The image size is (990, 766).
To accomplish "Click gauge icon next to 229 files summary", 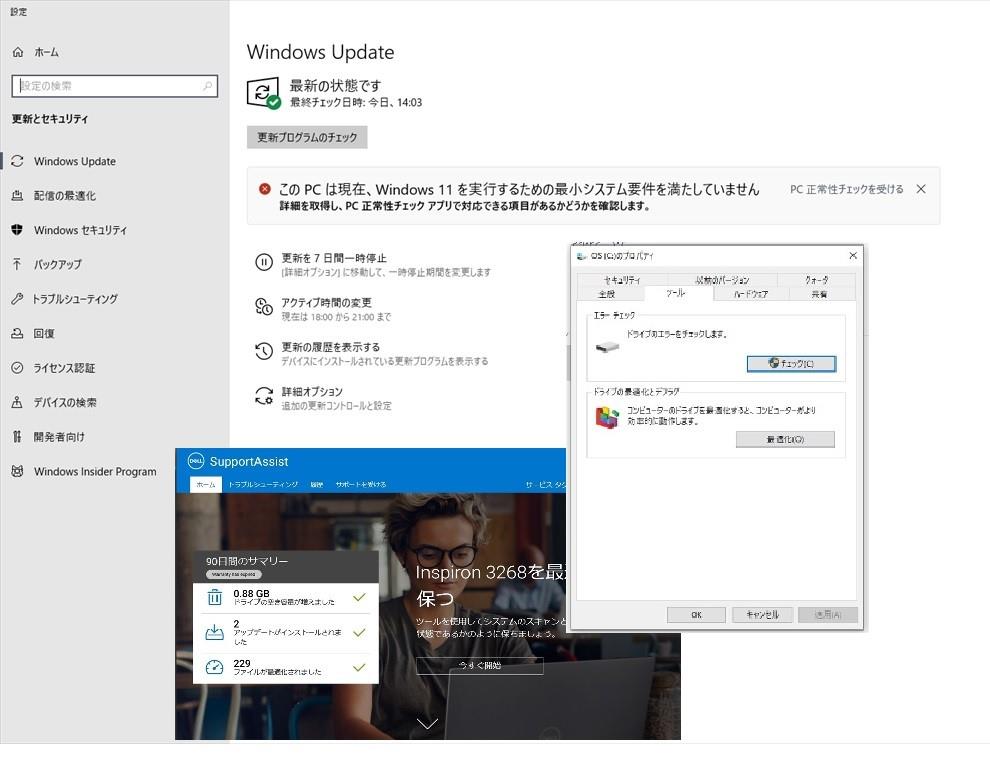I will tap(215, 667).
